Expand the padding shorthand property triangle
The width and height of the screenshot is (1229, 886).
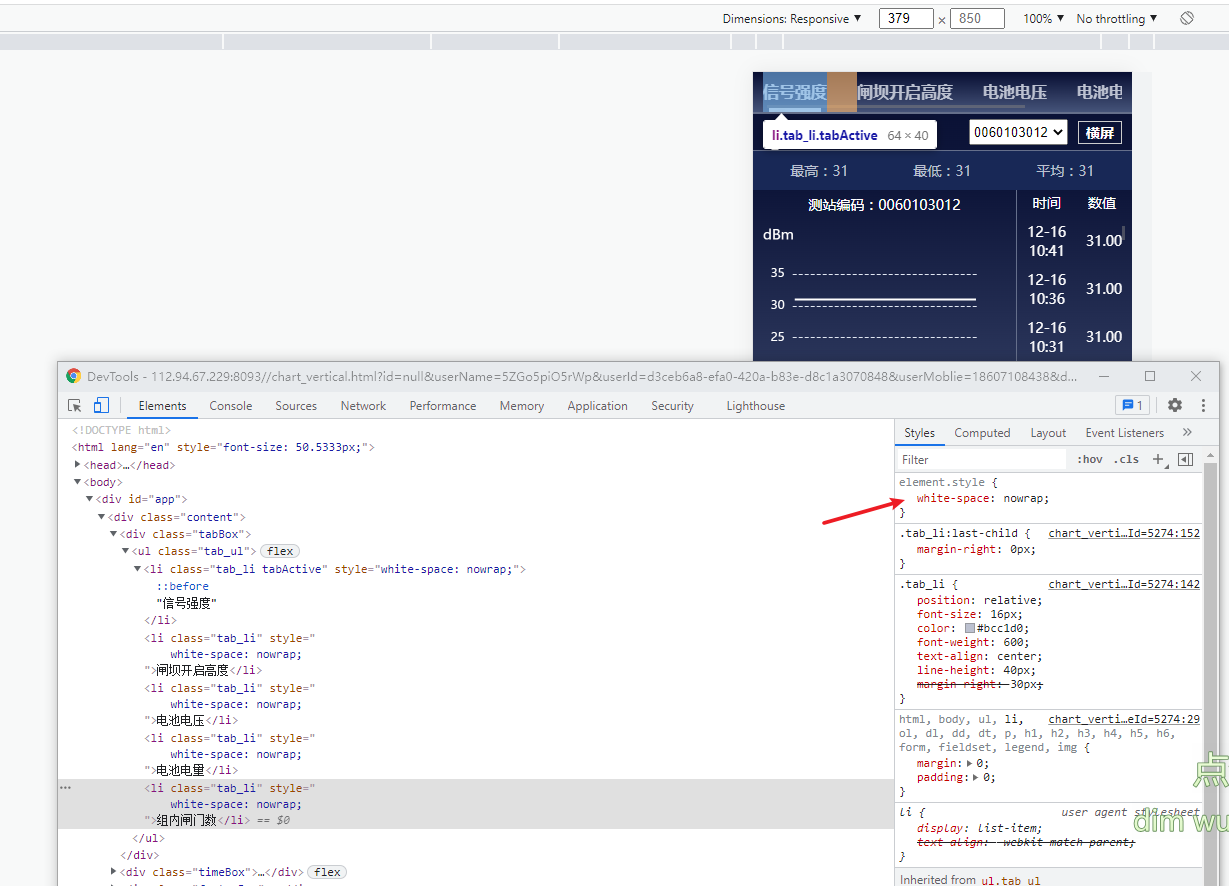pos(978,776)
